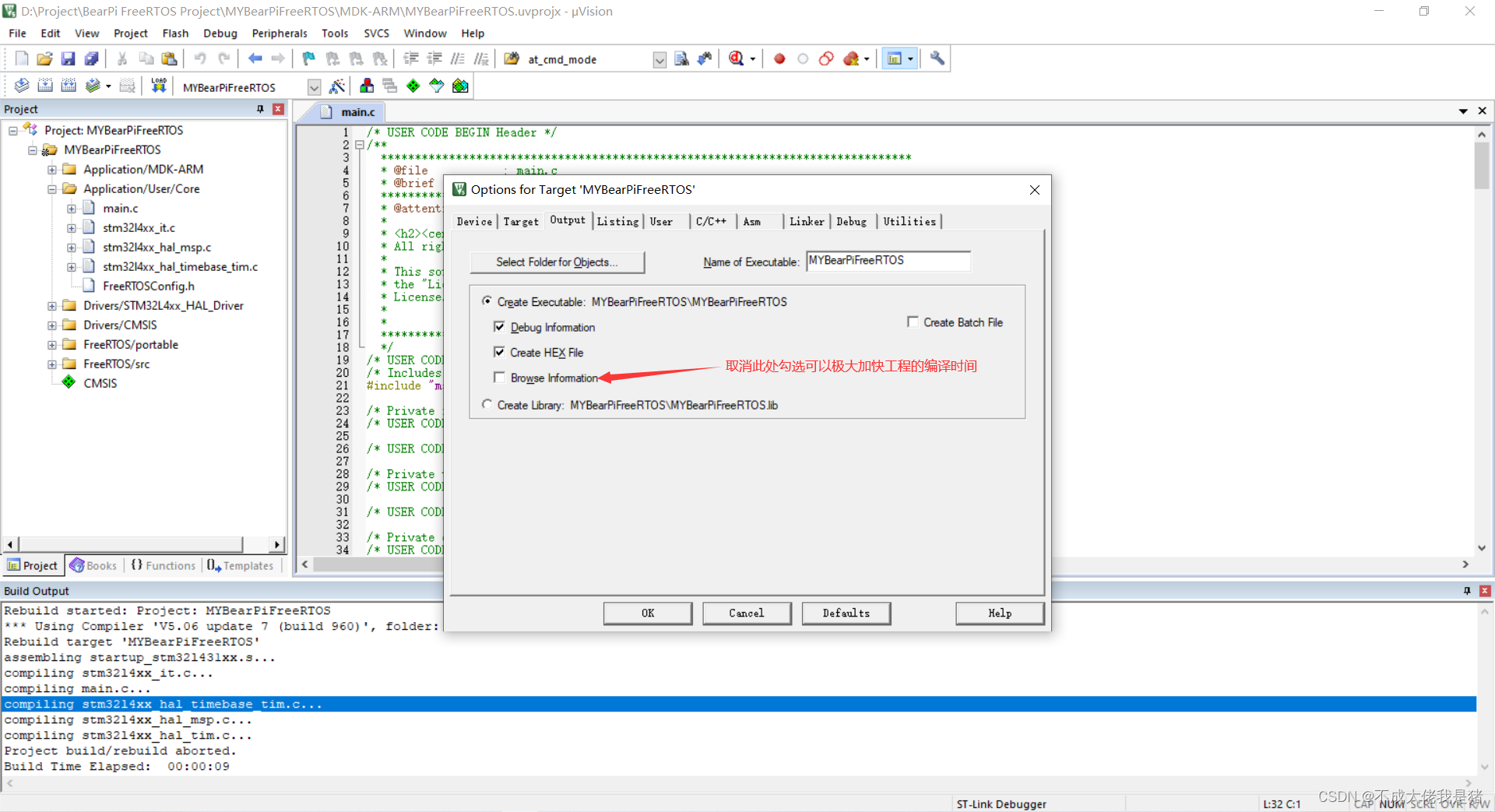Check the Create Batch File option

[913, 322]
